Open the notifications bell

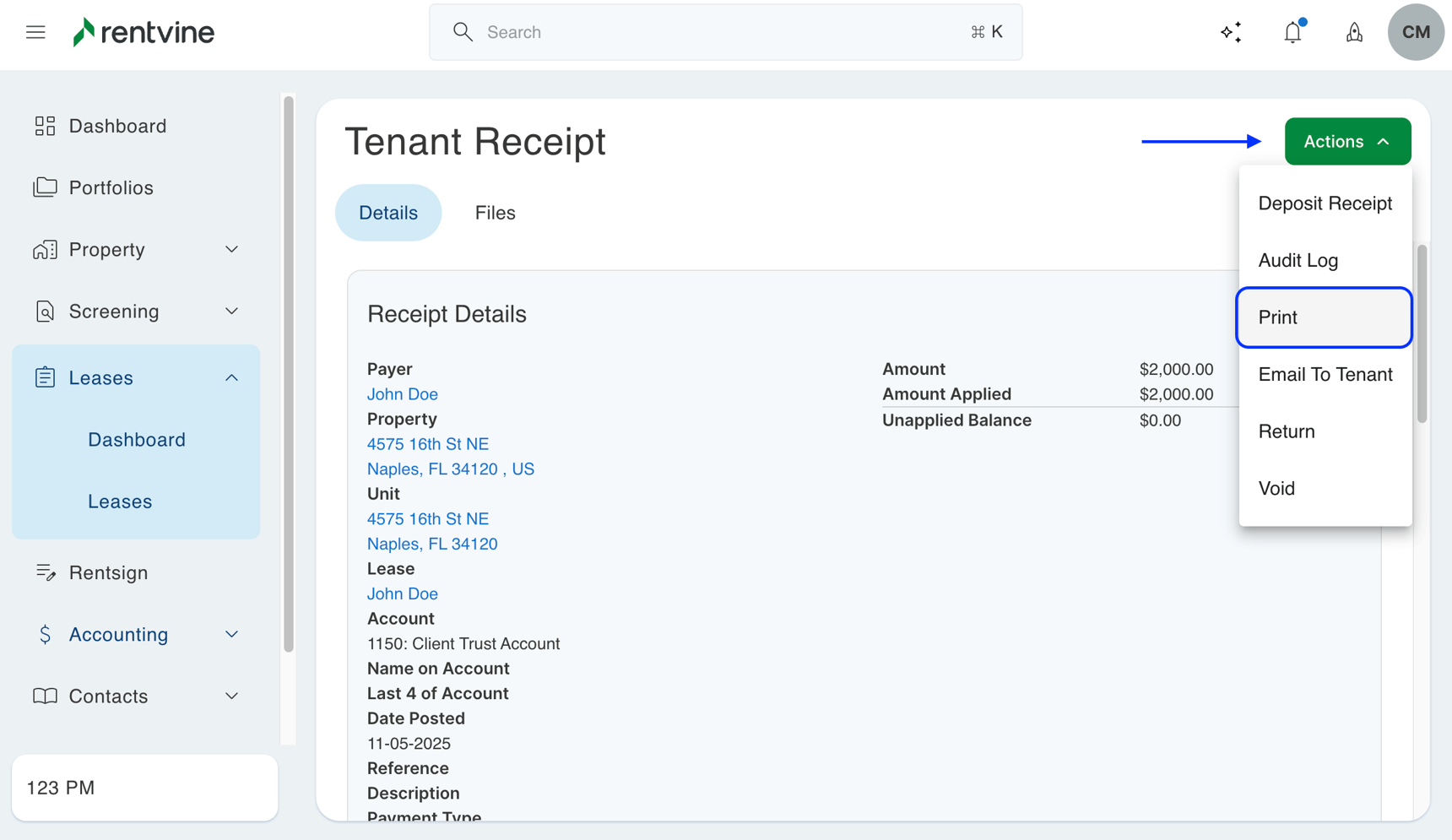click(x=1292, y=31)
